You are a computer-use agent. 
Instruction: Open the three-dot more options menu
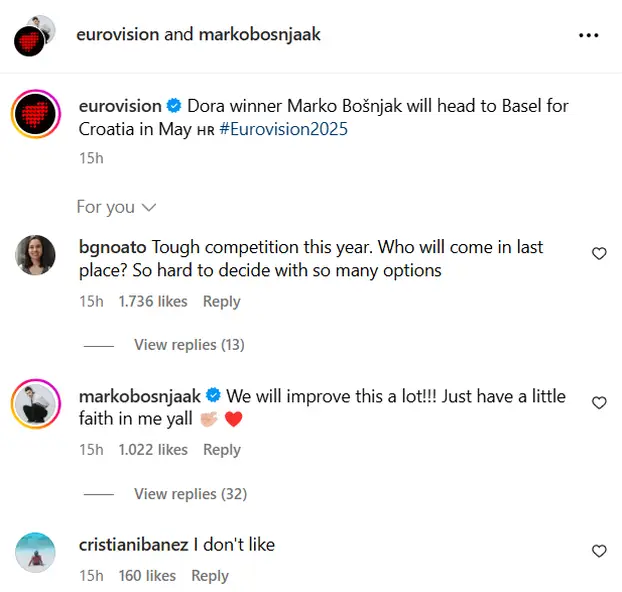pos(588,35)
